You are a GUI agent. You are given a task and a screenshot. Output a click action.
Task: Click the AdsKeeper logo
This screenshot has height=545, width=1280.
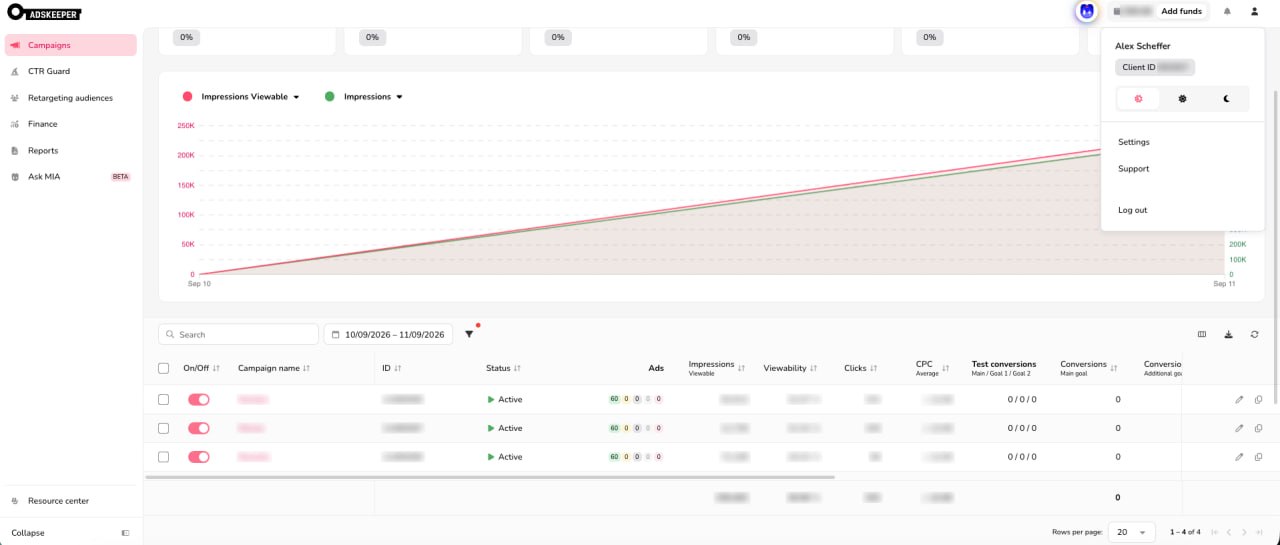[x=44, y=13]
